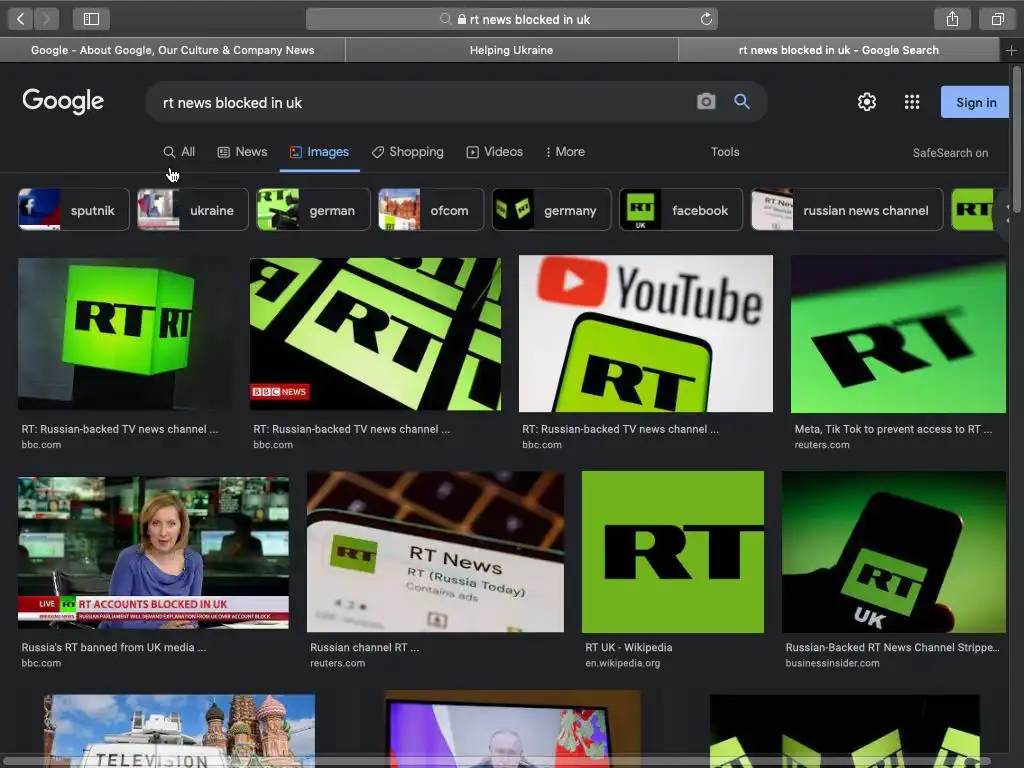Filter images by the sputnik chip
Viewport: 1024px width, 768px height.
pyautogui.click(x=74, y=210)
